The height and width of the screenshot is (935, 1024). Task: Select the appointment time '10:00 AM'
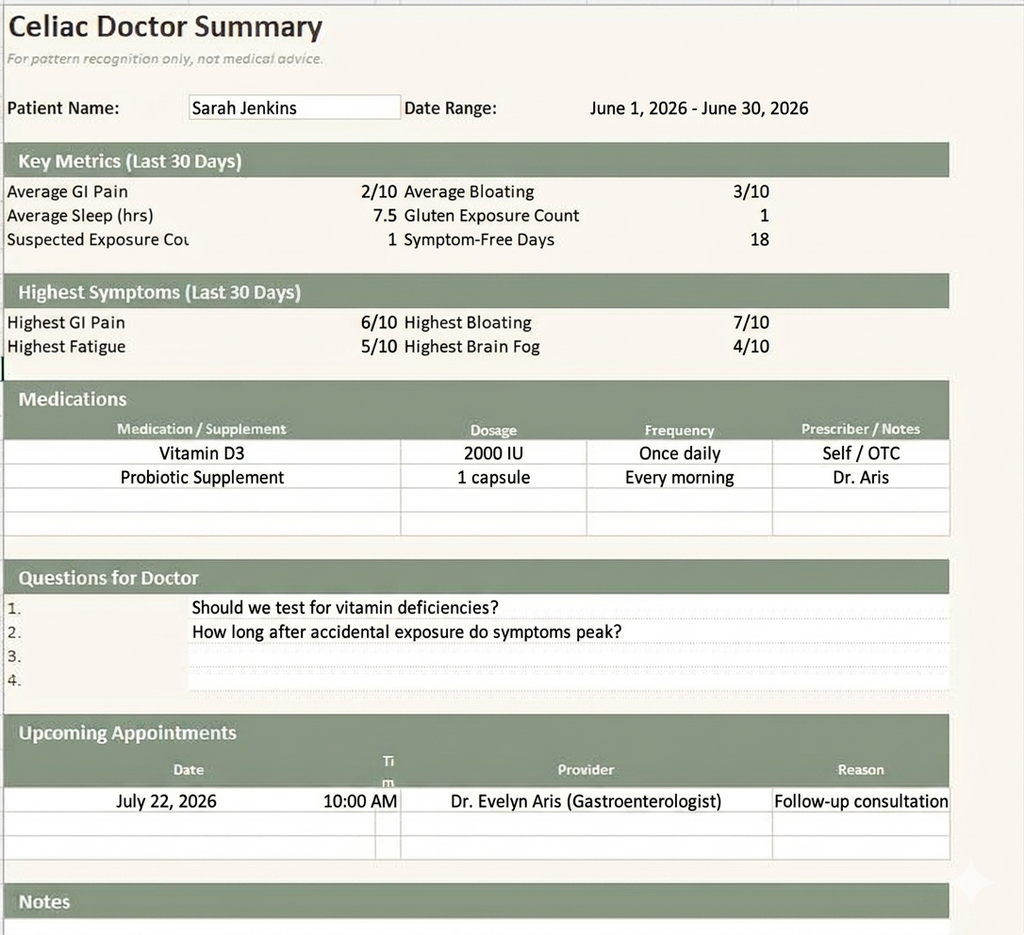tap(360, 801)
